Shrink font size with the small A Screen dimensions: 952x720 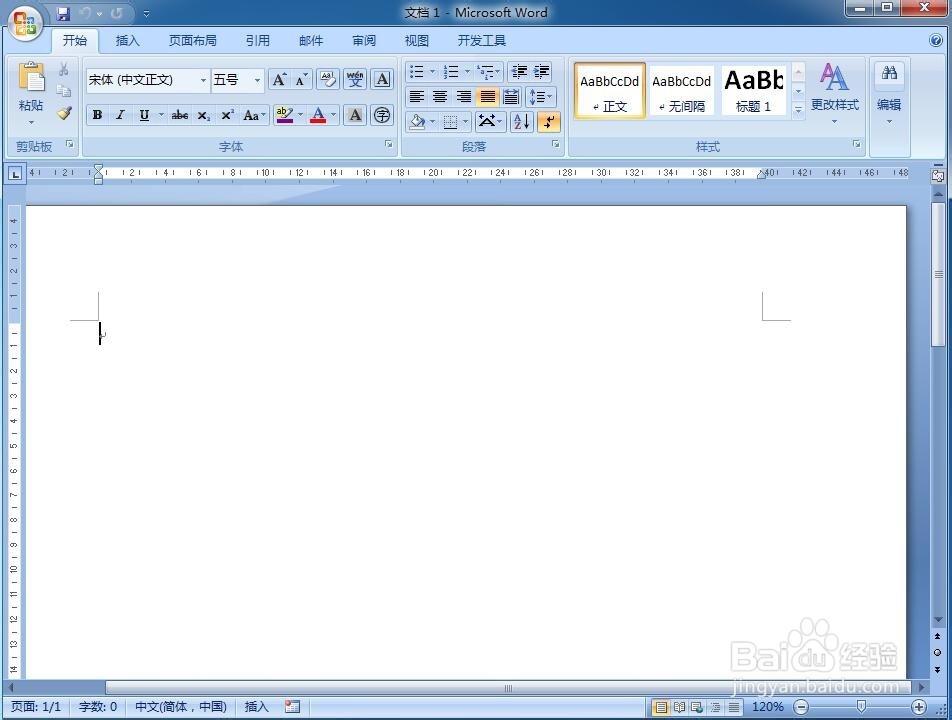pos(302,80)
